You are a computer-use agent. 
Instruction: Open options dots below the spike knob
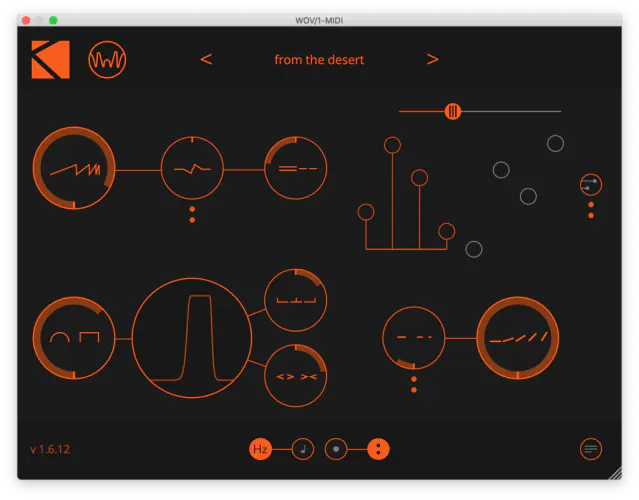[192, 215]
